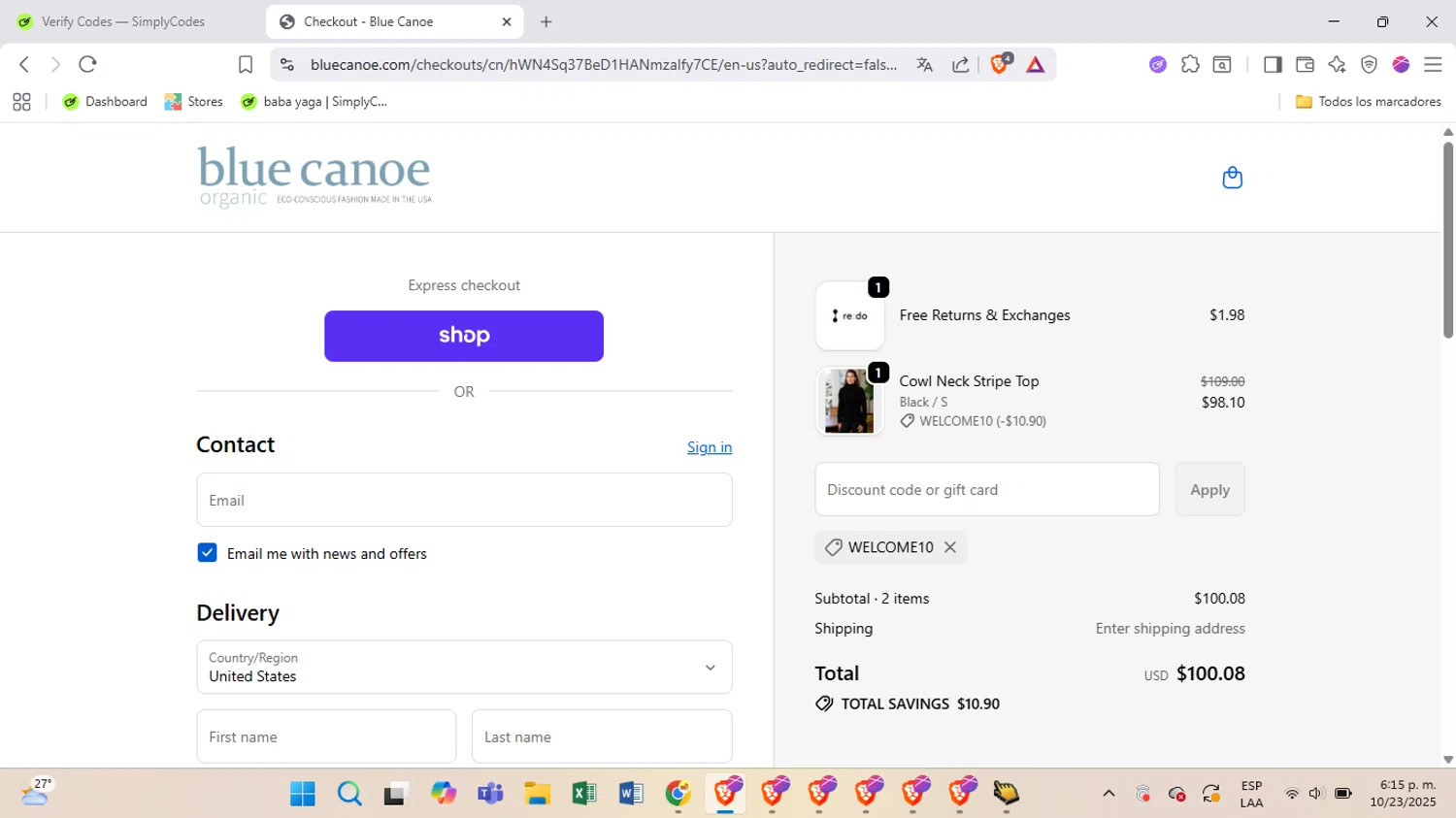Screen dimensions: 1456x818
Task: Click the blue canoe organic logo
Action: click(x=314, y=177)
